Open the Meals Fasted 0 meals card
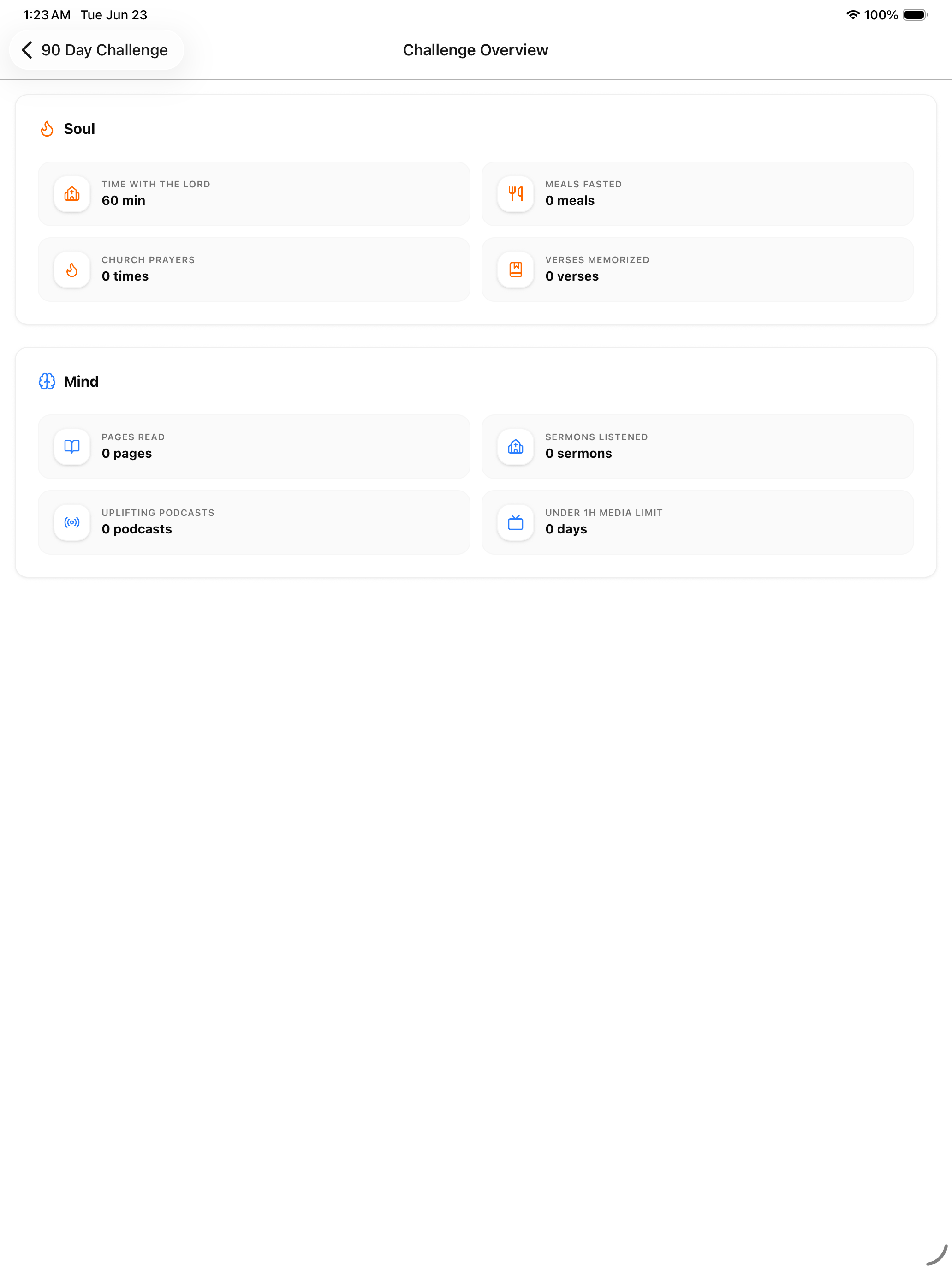 [x=697, y=194]
